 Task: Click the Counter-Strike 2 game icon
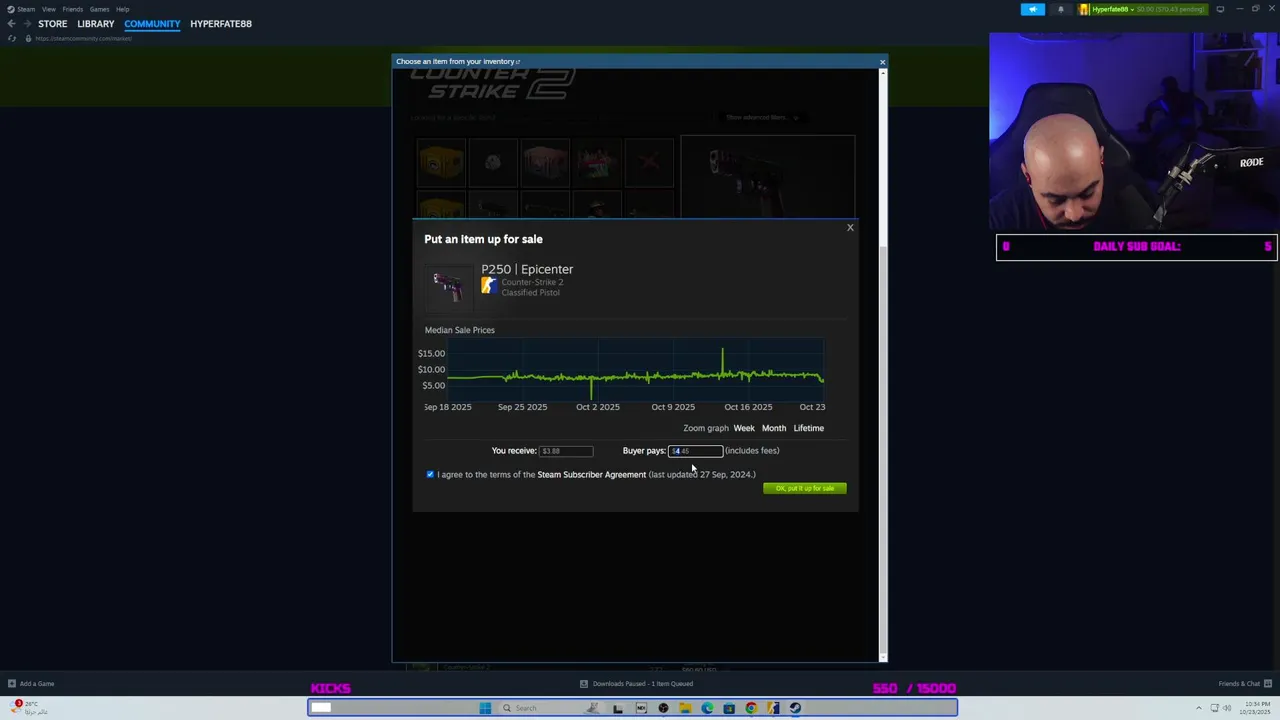tap(488, 286)
